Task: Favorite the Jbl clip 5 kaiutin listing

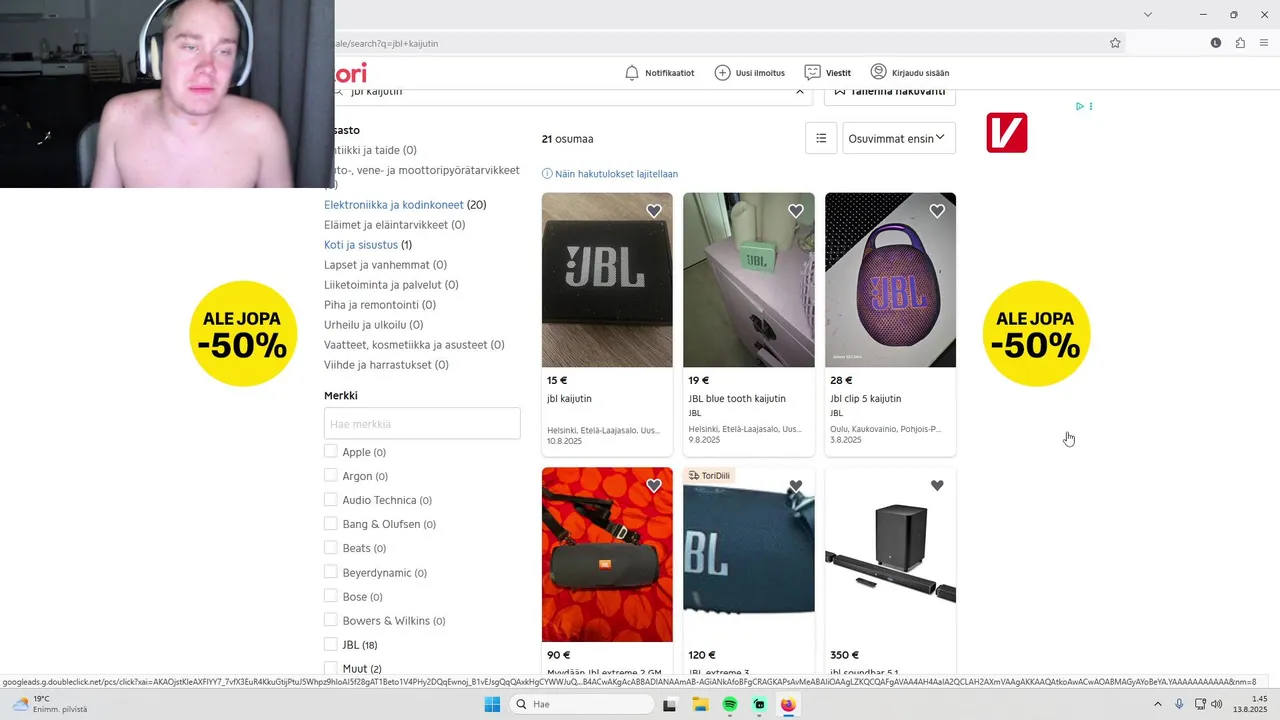Action: coord(937,211)
